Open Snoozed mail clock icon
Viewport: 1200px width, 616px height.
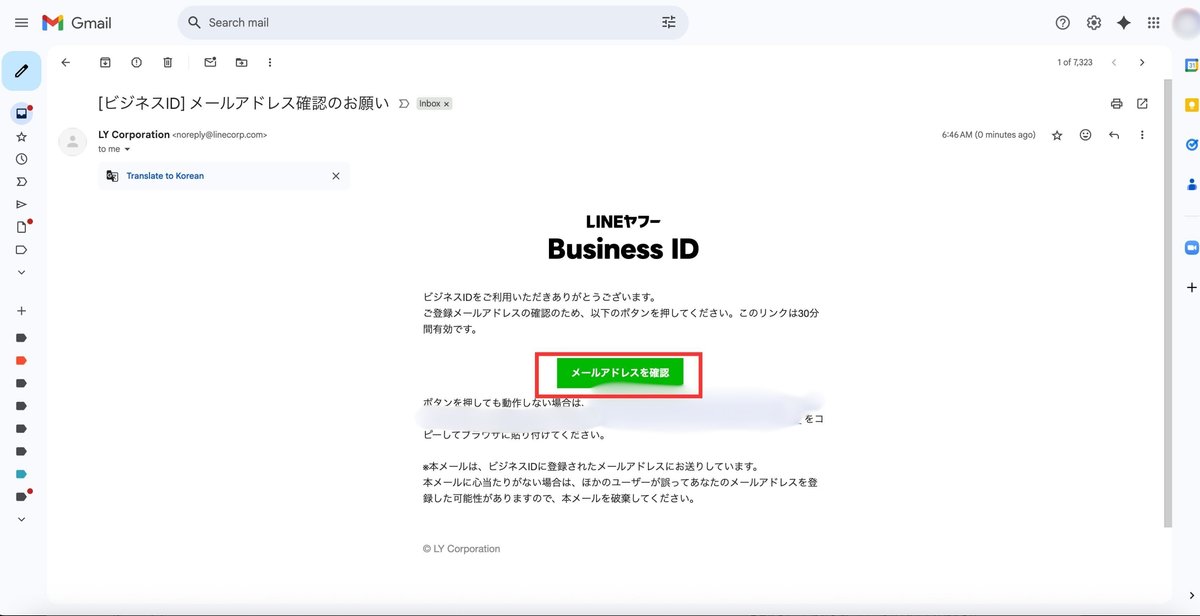coord(21,159)
